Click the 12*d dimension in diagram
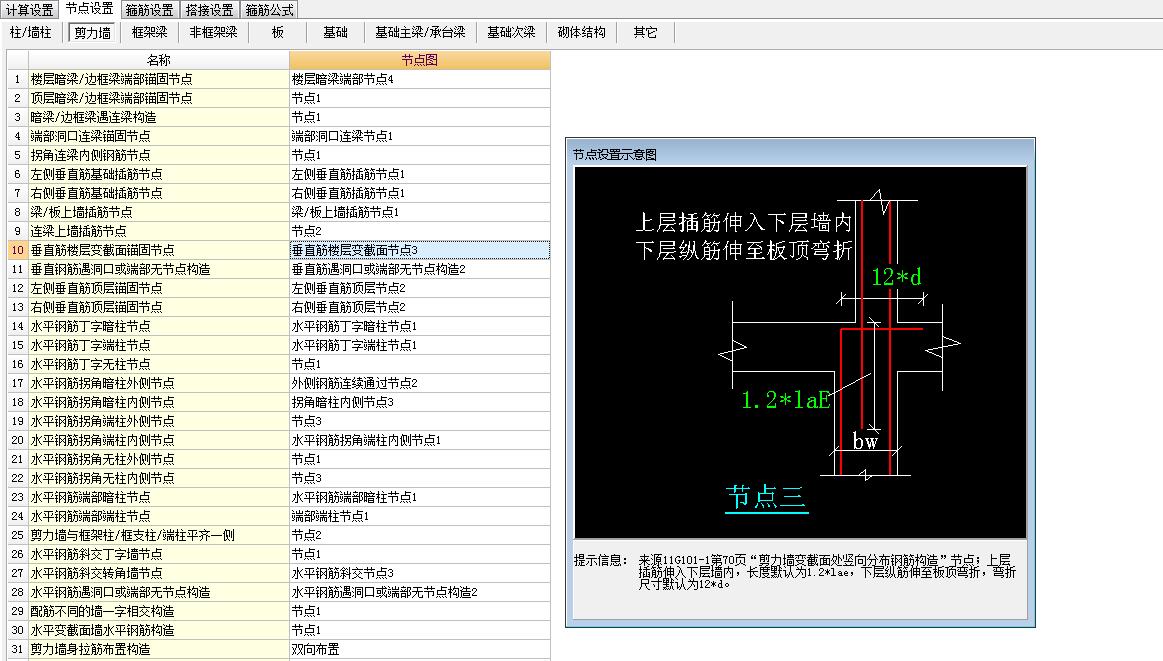Screen dimensions: 1163x661 click(897, 277)
